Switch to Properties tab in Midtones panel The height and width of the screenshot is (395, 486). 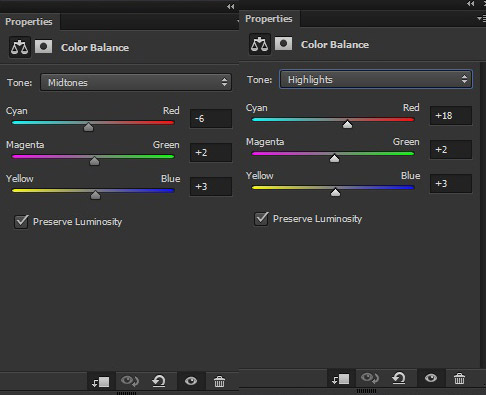pos(29,22)
